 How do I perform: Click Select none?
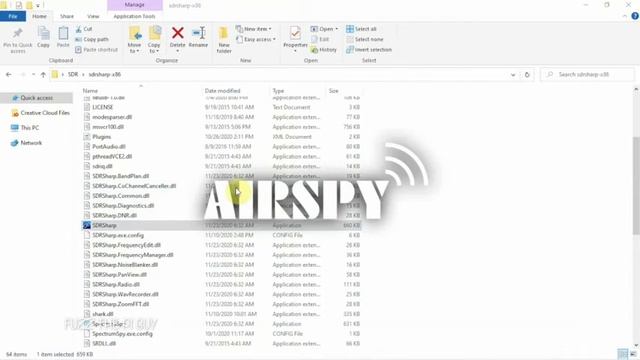click(x=364, y=39)
